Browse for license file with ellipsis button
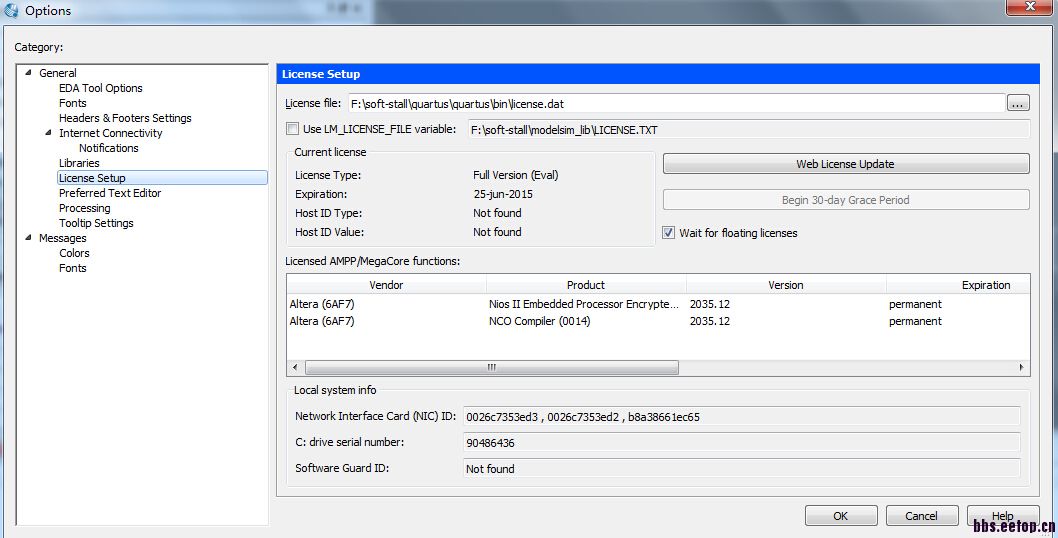 pyautogui.click(x=1018, y=103)
